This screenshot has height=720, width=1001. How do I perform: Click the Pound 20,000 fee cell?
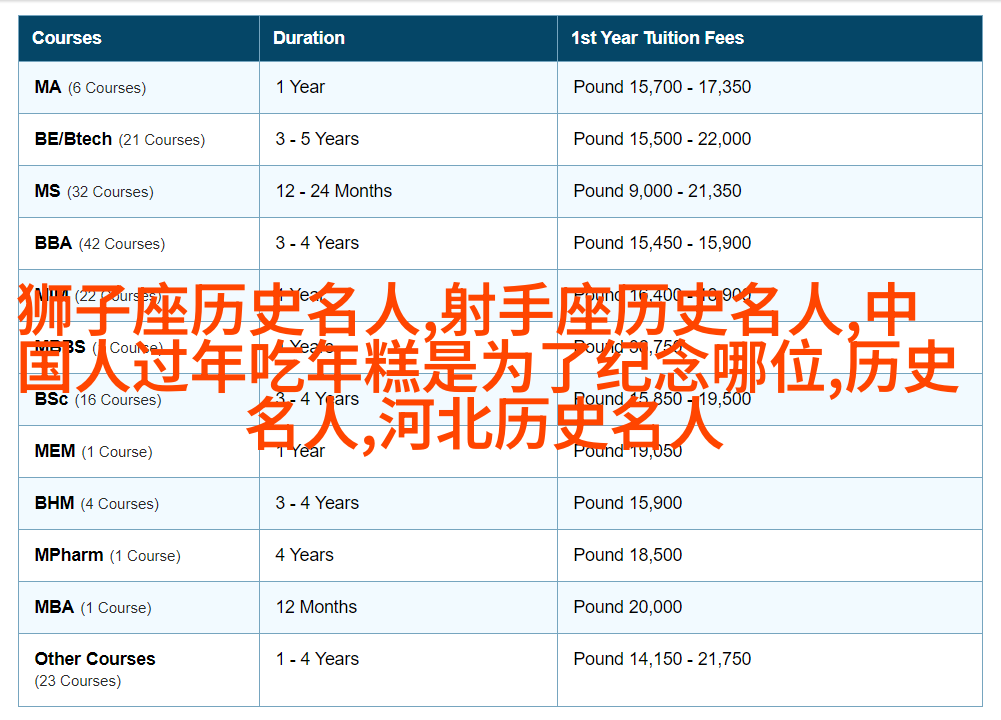(x=628, y=607)
